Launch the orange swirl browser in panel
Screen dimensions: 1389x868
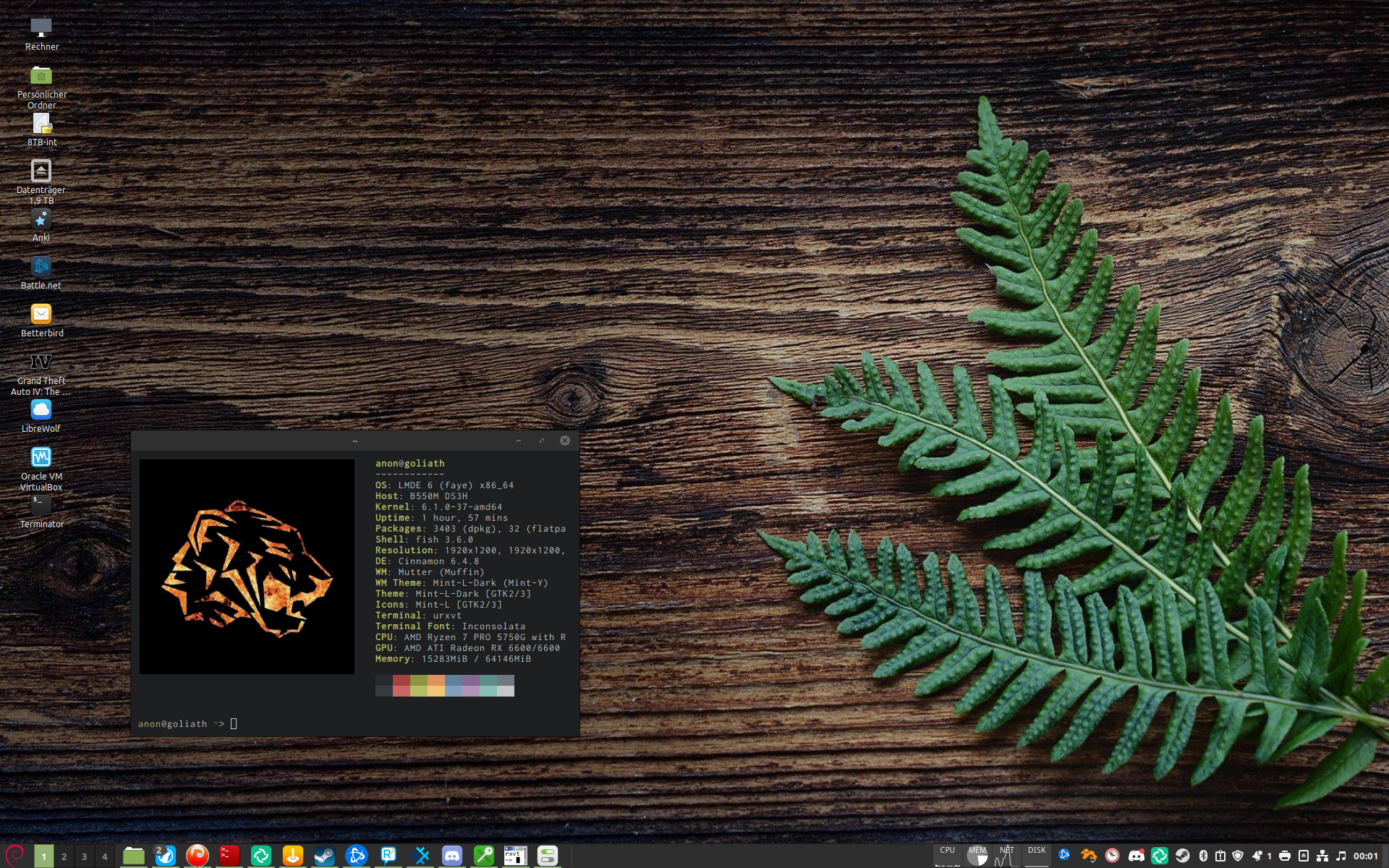197,856
